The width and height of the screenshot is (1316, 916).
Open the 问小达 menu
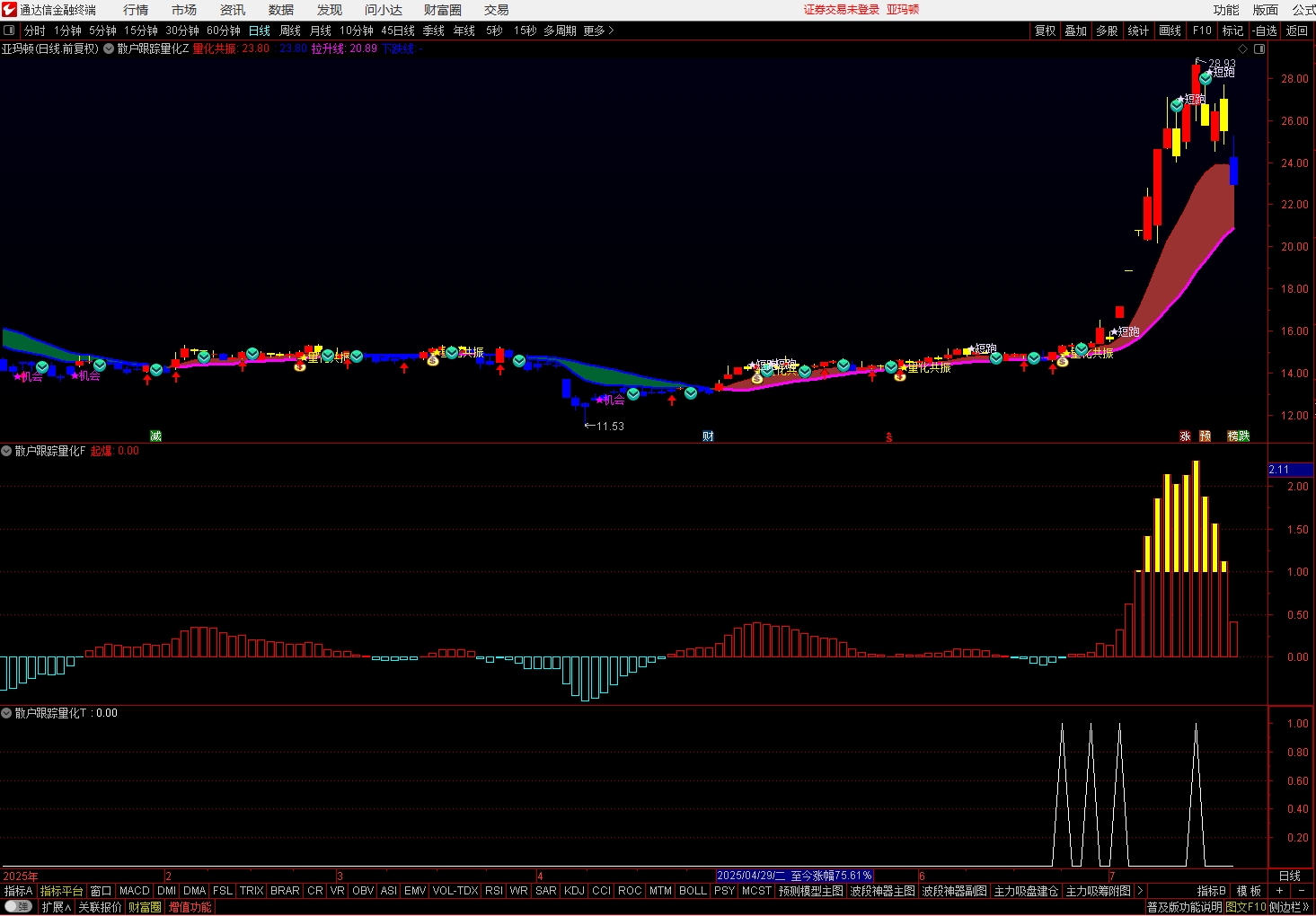click(384, 10)
